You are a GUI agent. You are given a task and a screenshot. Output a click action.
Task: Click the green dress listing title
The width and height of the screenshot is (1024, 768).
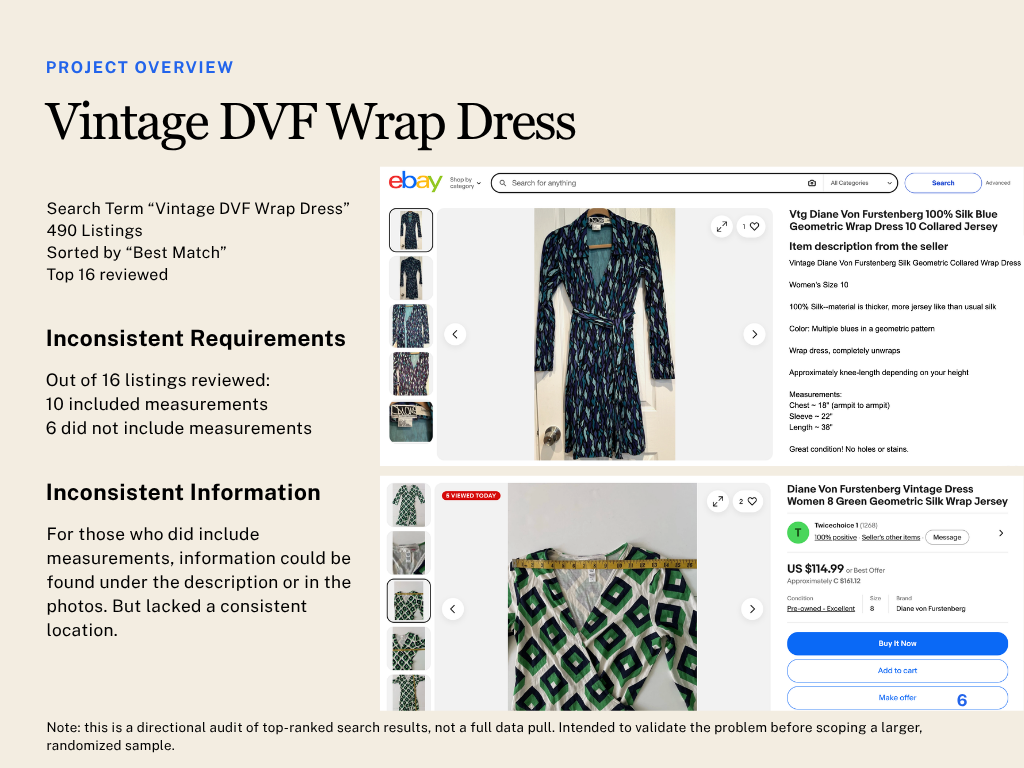pyautogui.click(x=897, y=495)
